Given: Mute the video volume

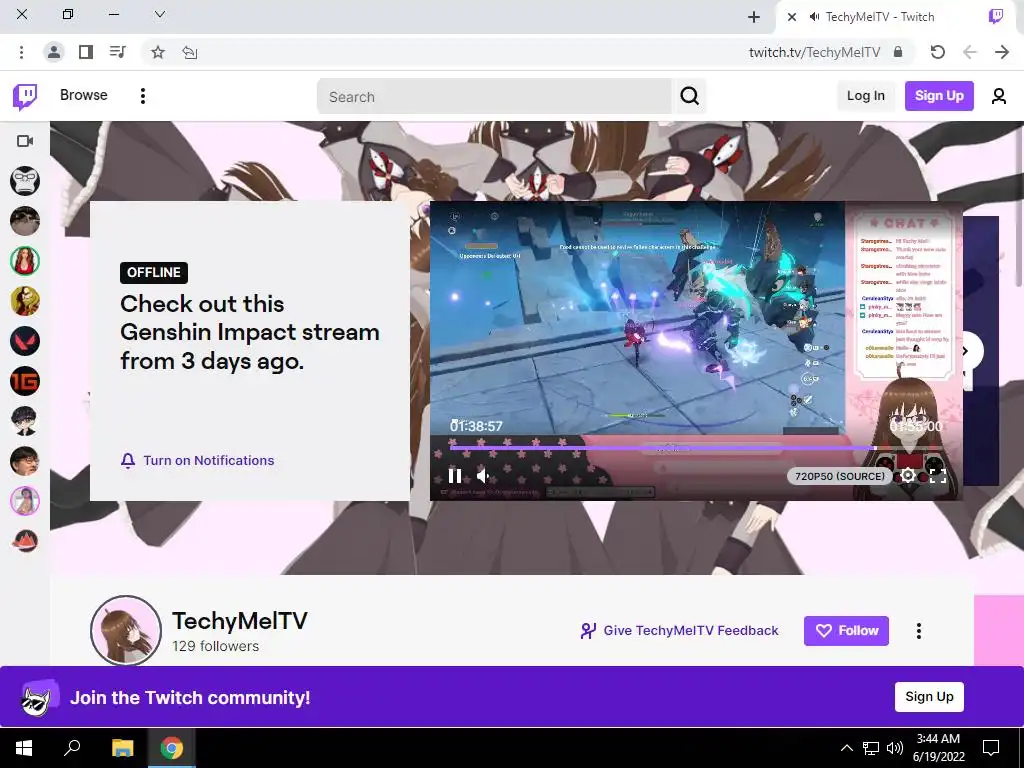Looking at the screenshot, I should [x=484, y=476].
